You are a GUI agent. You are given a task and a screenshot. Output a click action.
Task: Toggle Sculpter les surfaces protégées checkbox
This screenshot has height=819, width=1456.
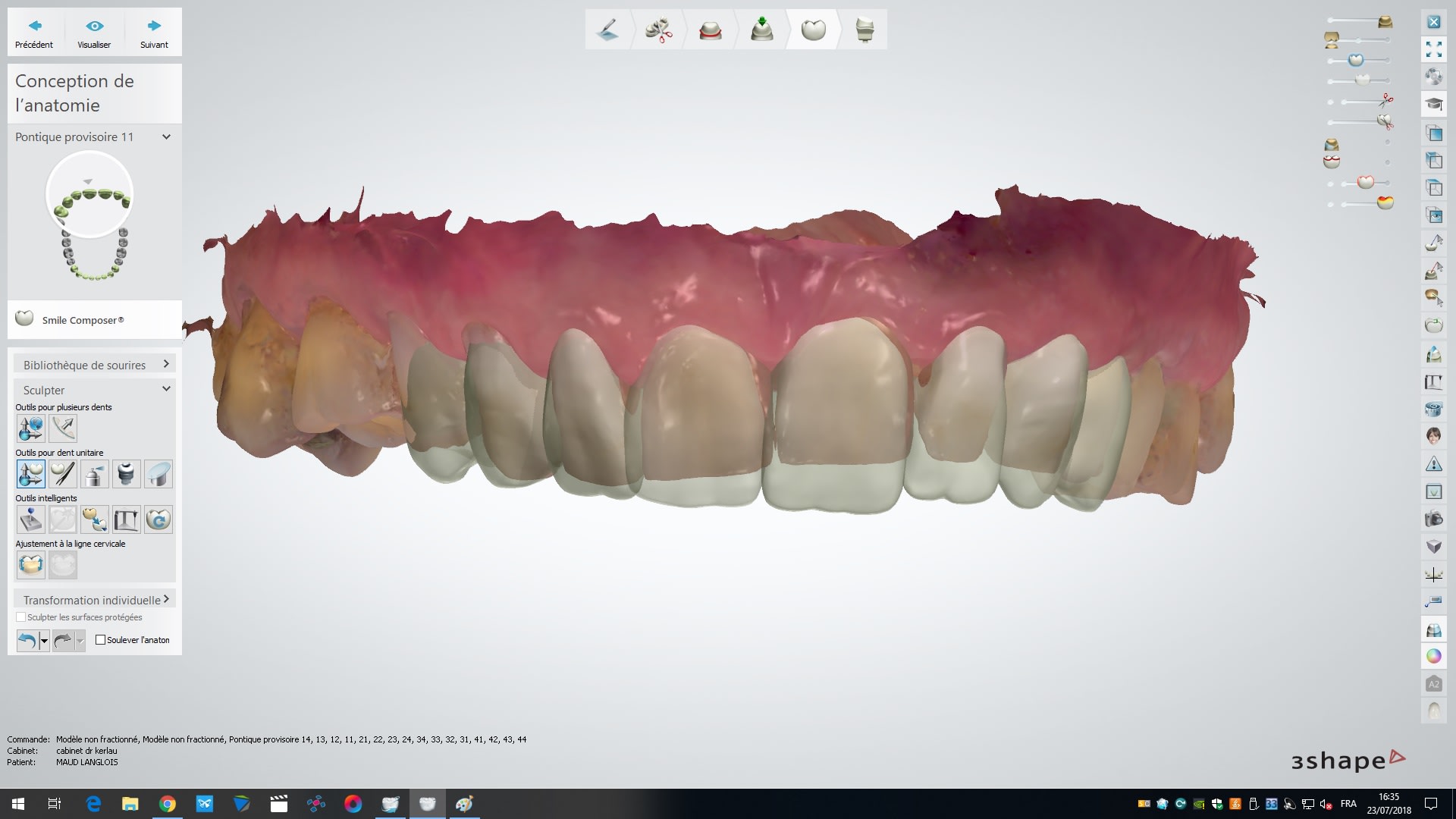21,617
